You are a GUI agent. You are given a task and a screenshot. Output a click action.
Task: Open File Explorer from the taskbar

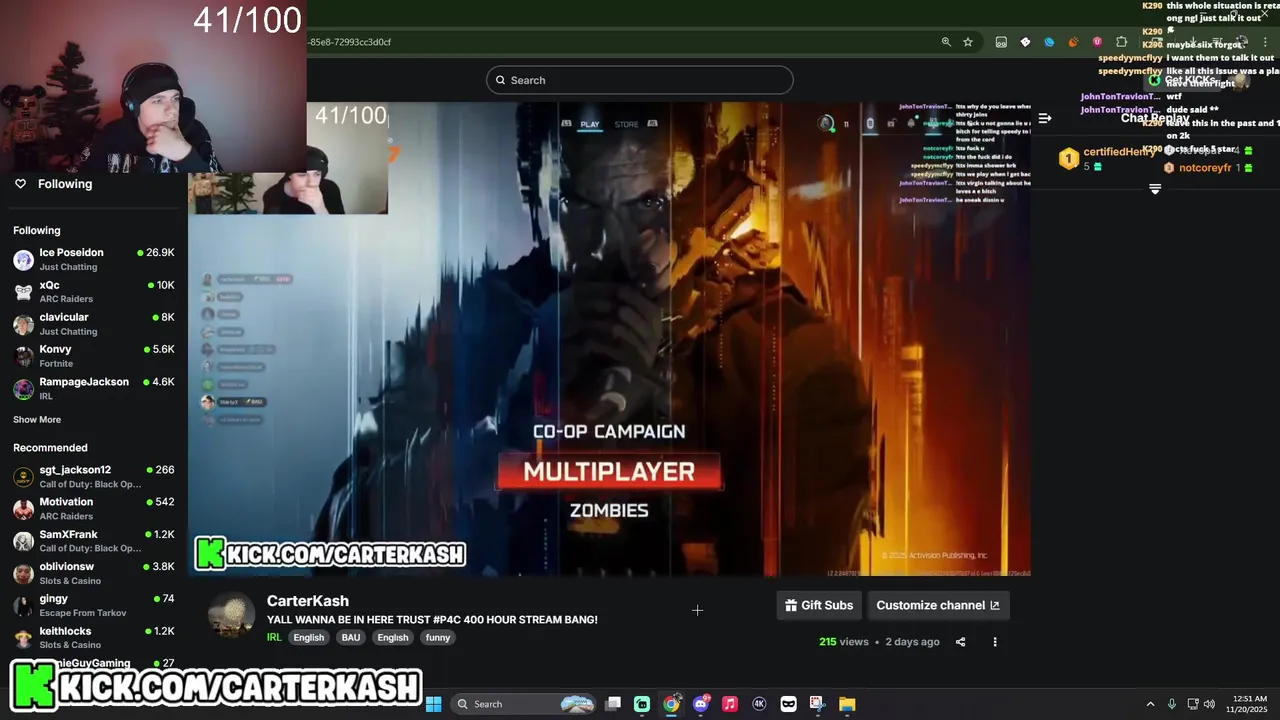pyautogui.click(x=846, y=704)
